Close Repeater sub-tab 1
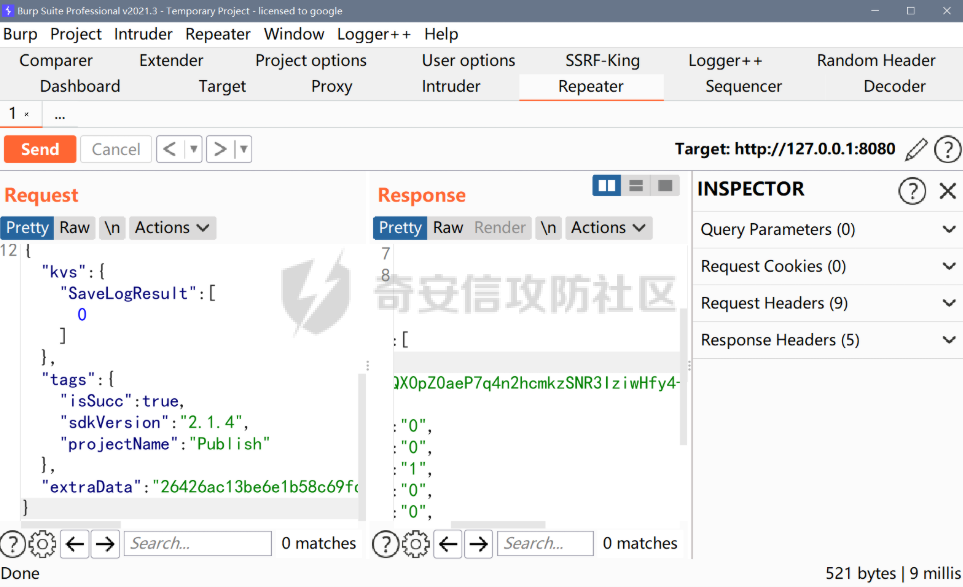 pos(26,114)
